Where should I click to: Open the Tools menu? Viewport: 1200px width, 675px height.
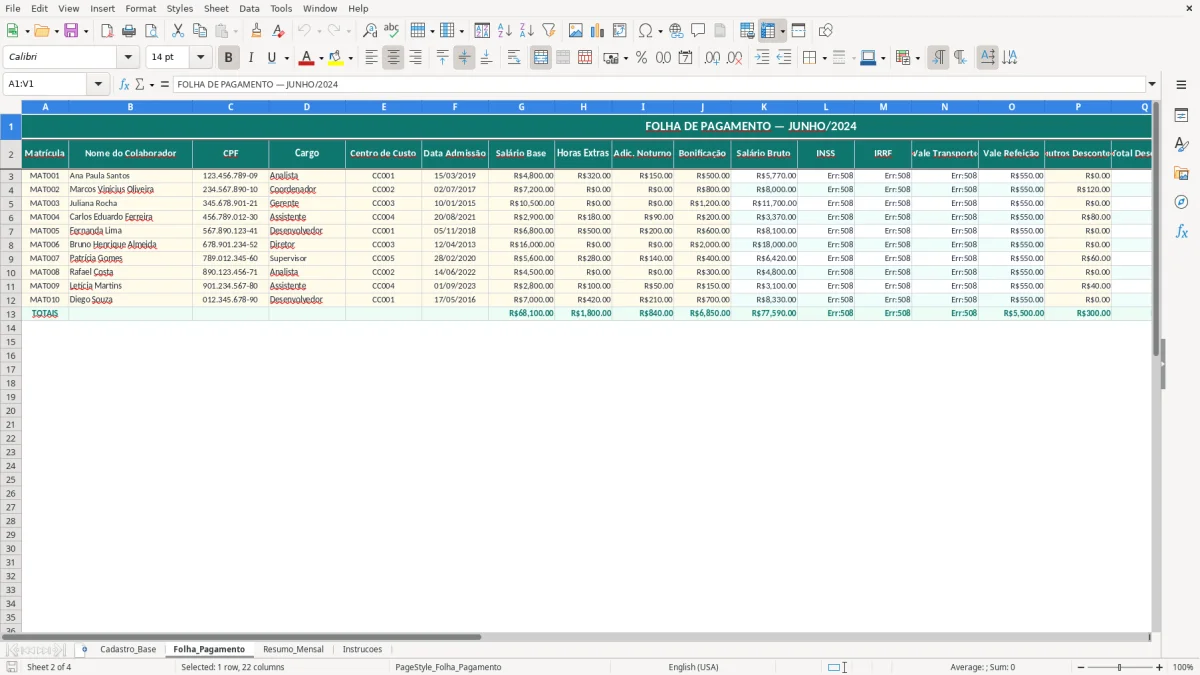[281, 8]
